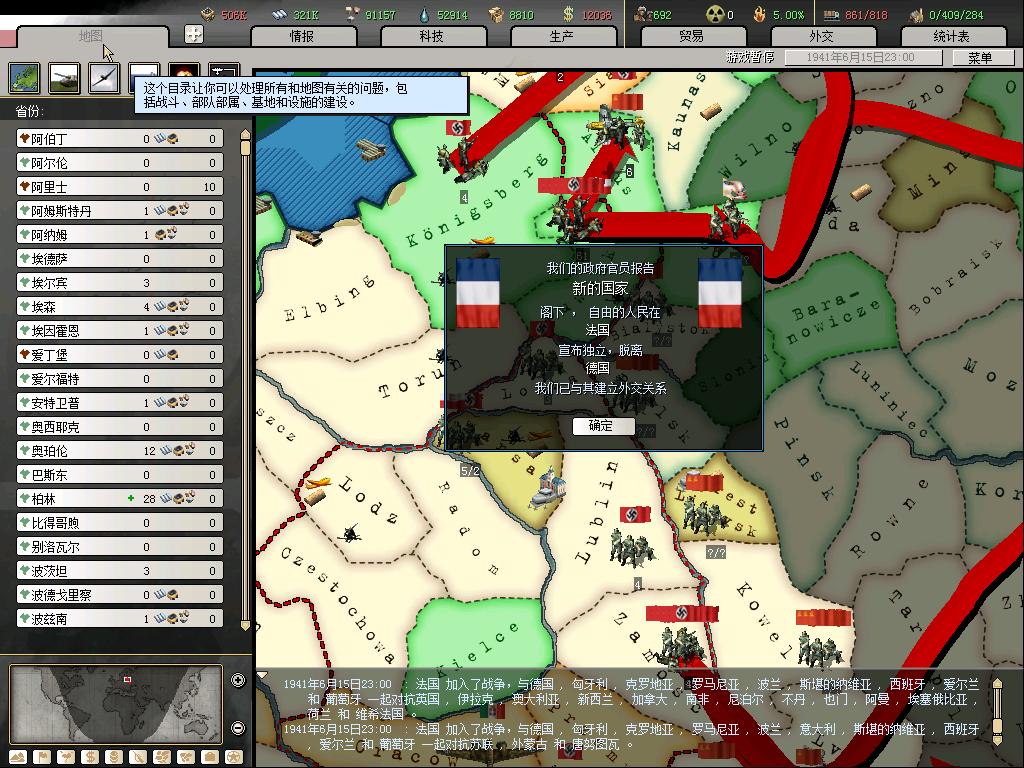The width and height of the screenshot is (1024, 768).
Task: Zoom out with the minimap minus button
Action: 238,728
